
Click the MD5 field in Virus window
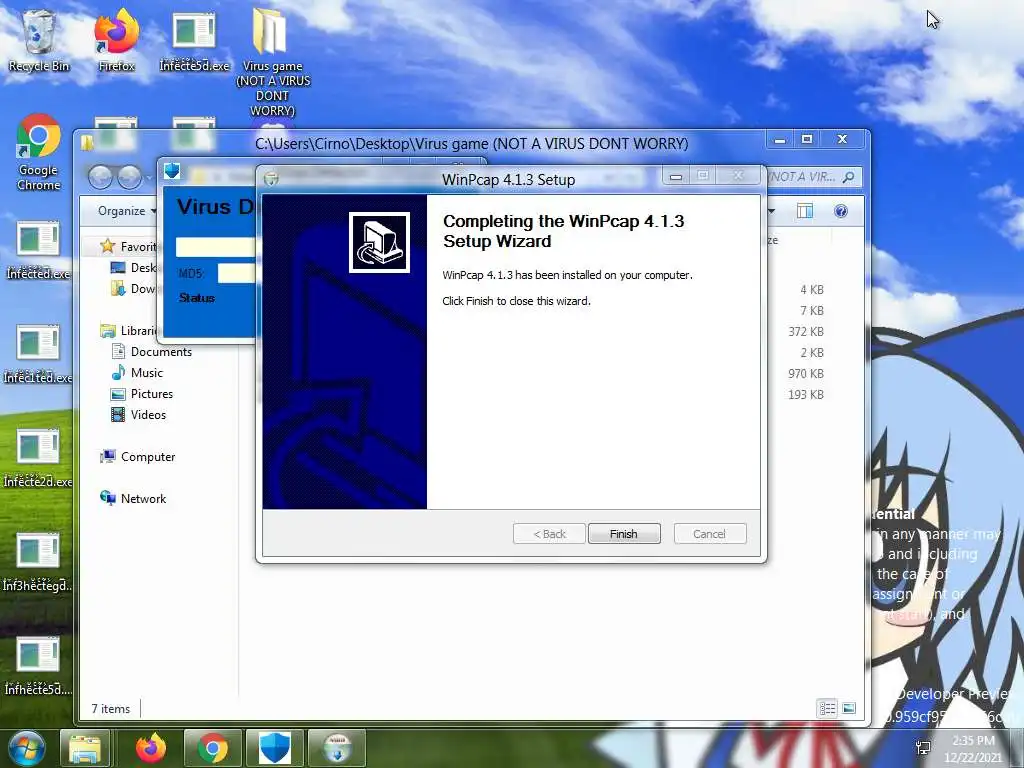click(x=236, y=273)
